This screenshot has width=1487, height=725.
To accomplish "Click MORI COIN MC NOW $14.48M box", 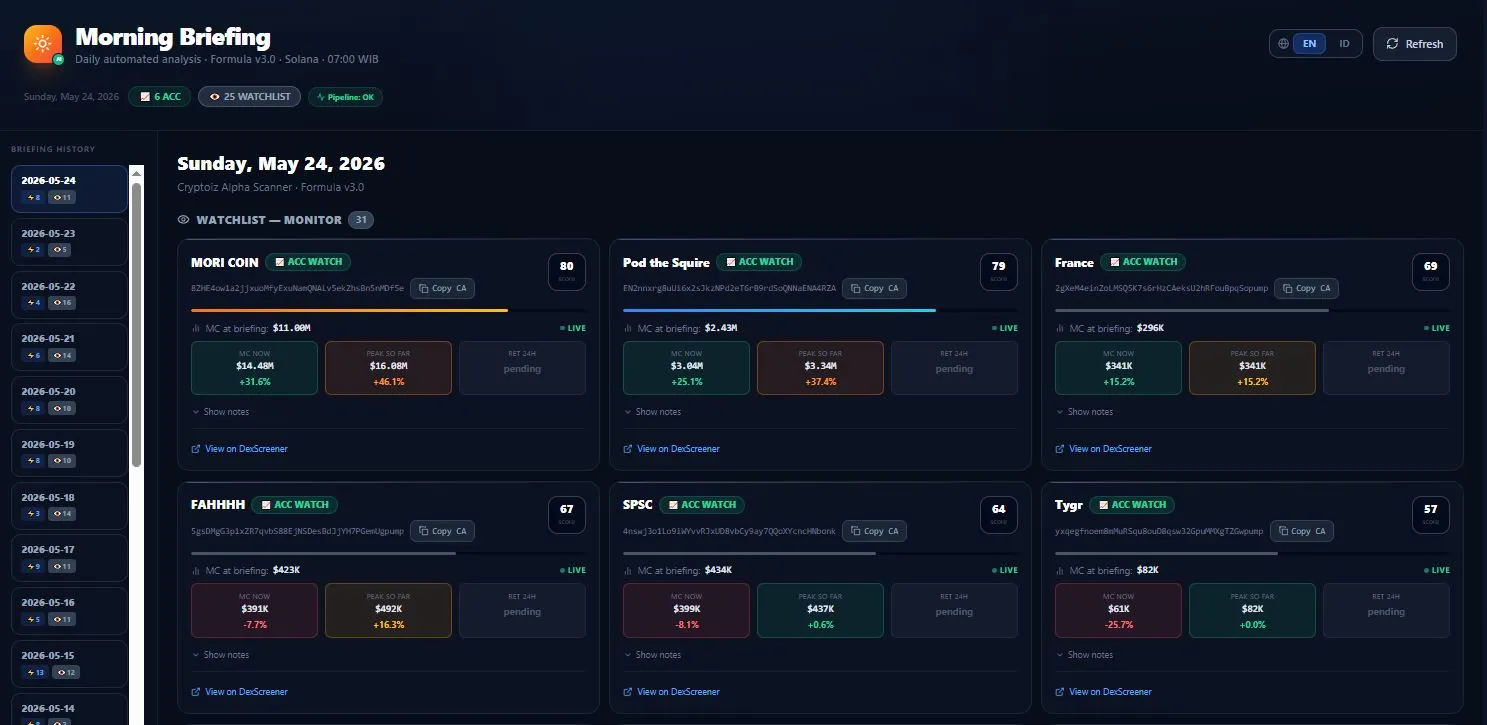I will coord(254,368).
